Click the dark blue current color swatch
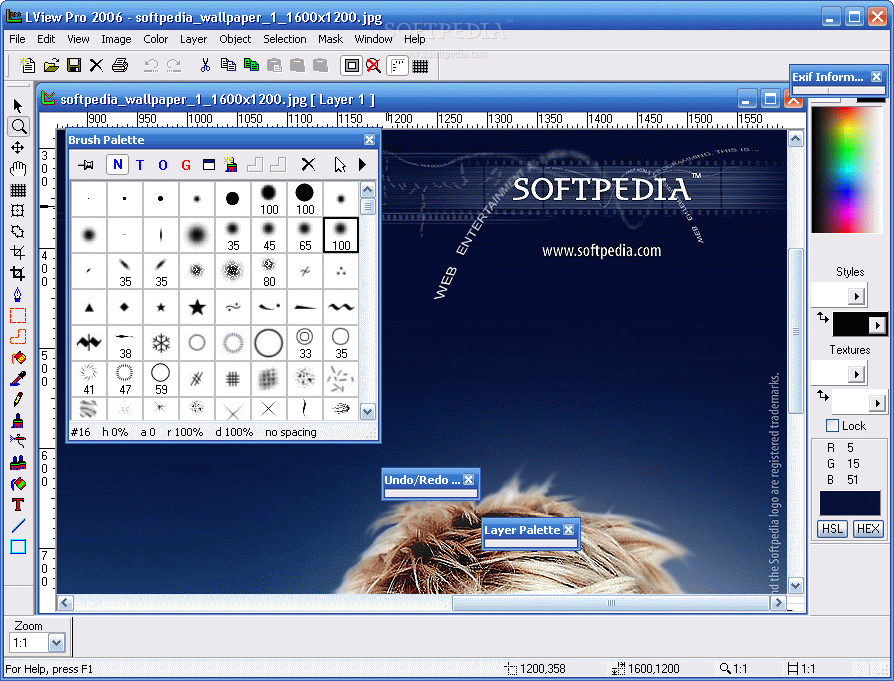 click(x=850, y=503)
